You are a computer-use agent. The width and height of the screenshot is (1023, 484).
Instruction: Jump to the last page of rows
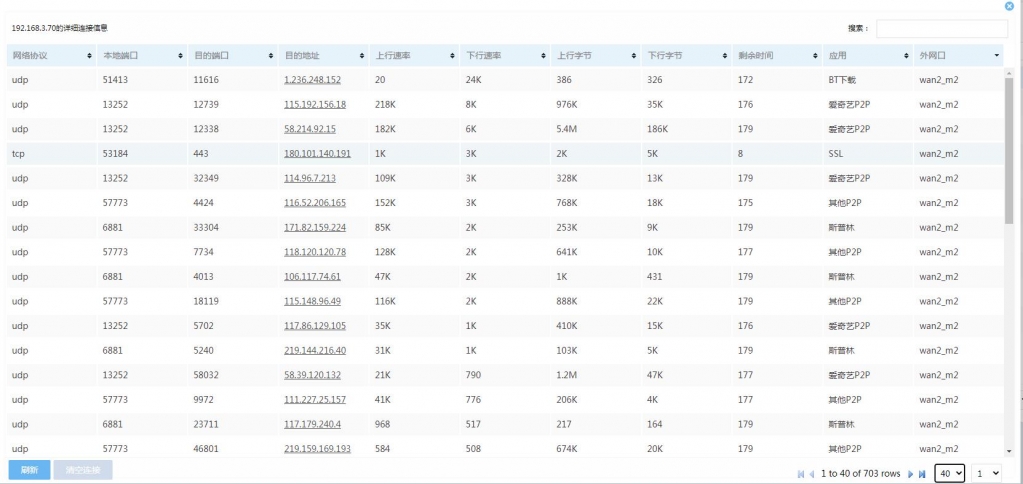tap(922, 474)
